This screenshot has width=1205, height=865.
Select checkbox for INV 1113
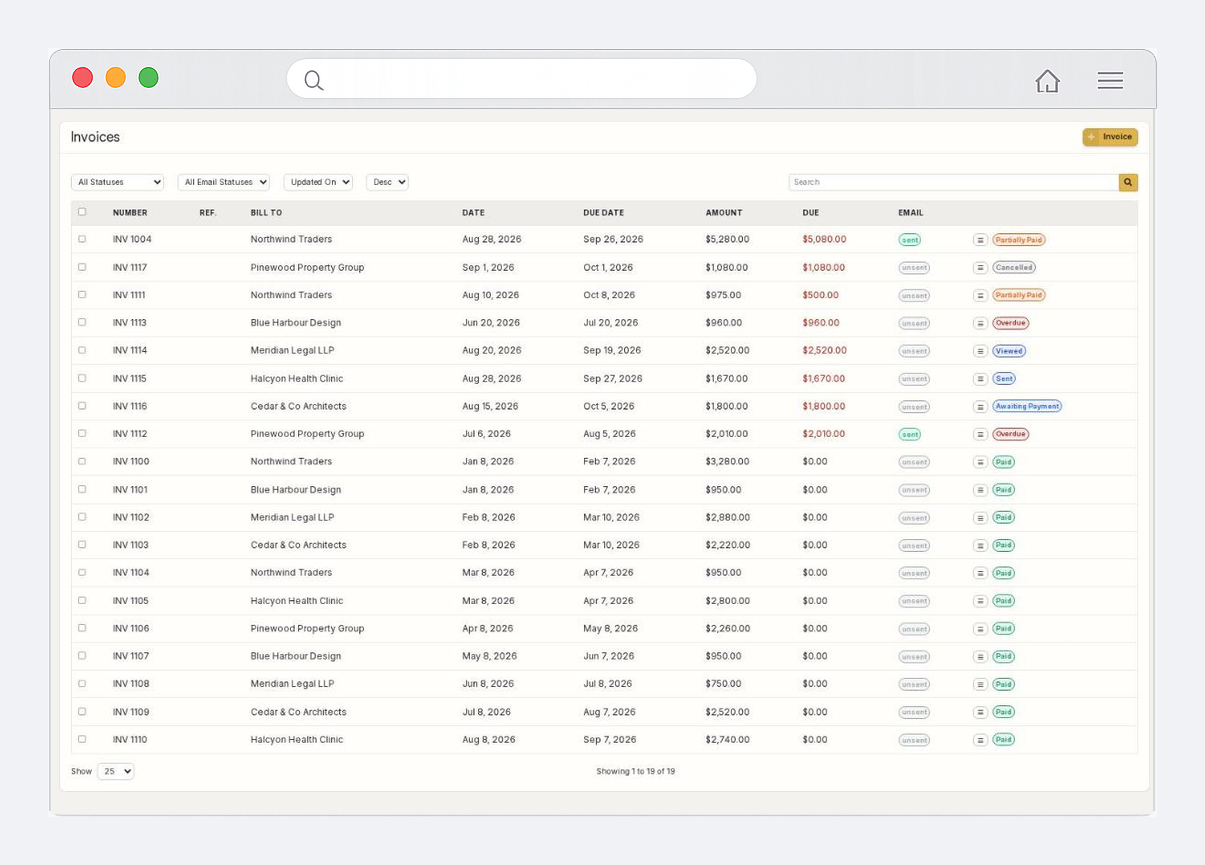pos(82,322)
